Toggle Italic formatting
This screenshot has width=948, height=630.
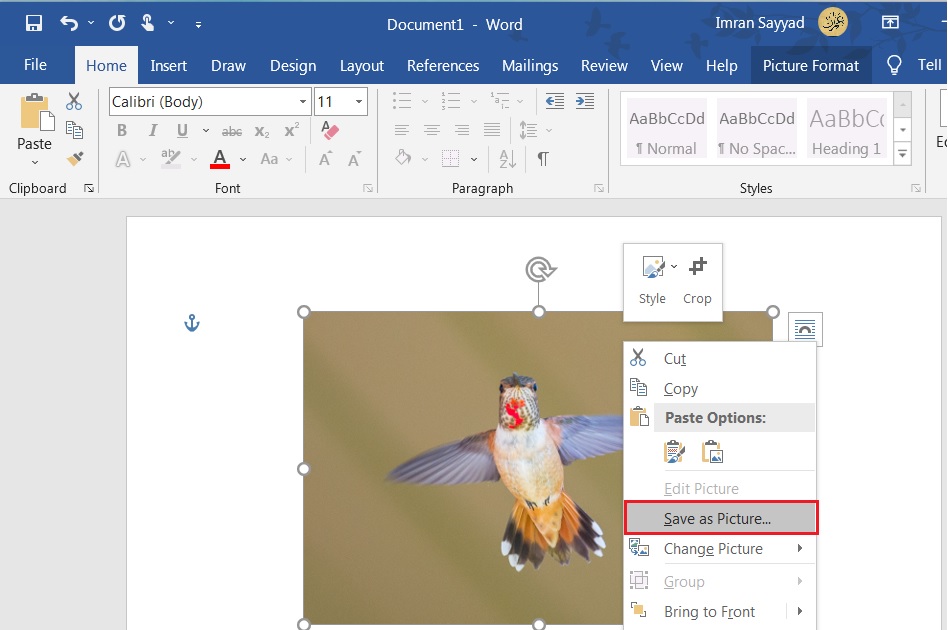pos(153,131)
